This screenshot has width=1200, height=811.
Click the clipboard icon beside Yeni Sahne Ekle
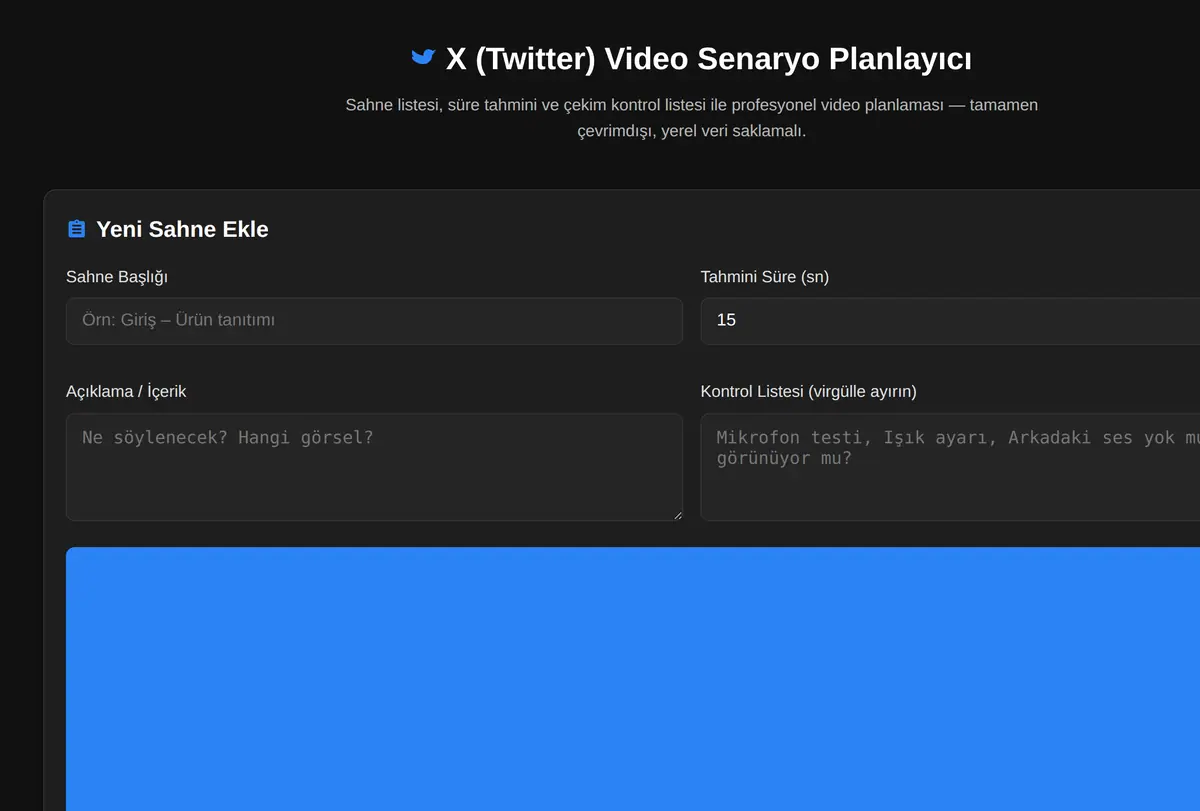(x=76, y=229)
